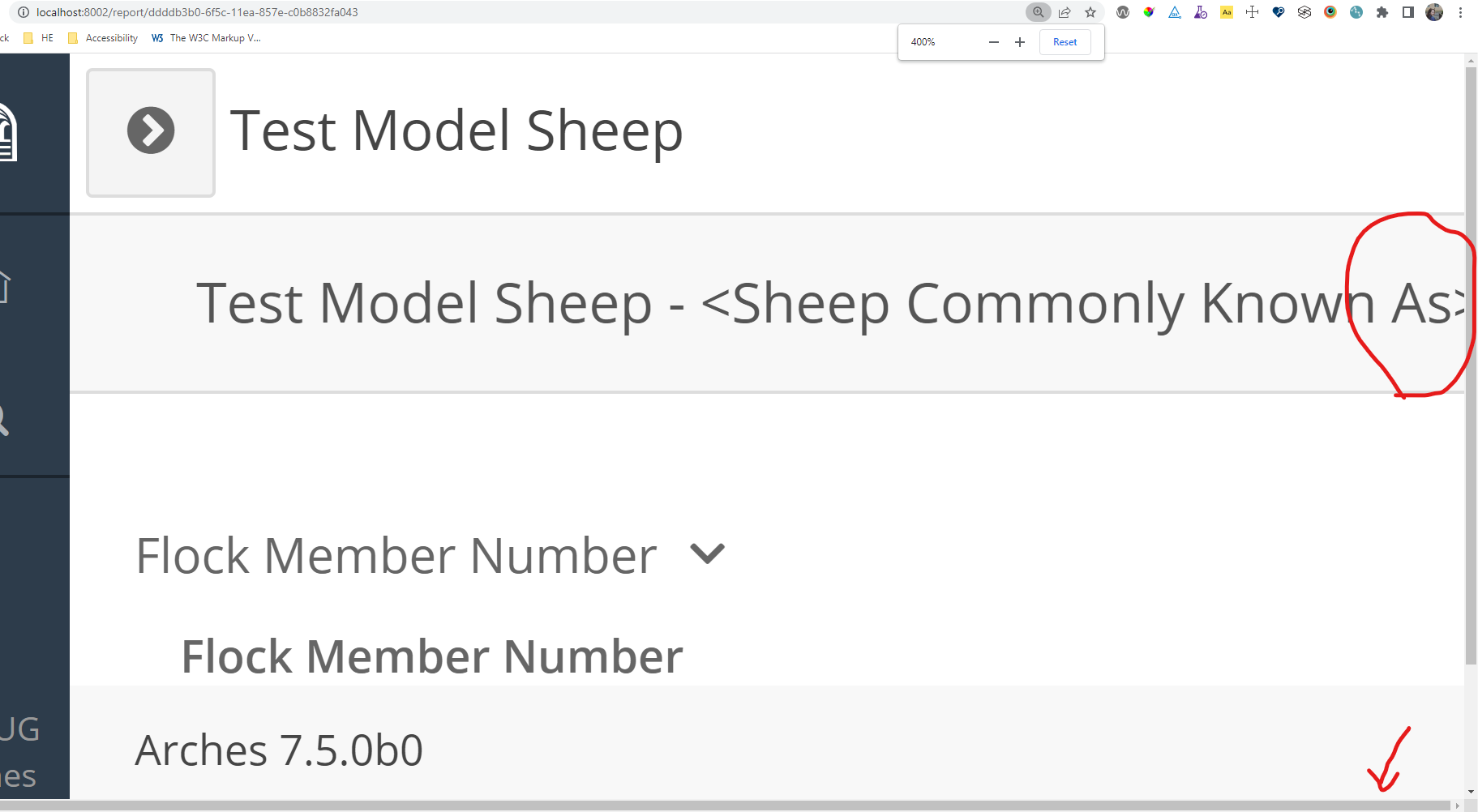1478x812 pixels.
Task: Open the Accessibility bookmark
Action: tap(103, 37)
